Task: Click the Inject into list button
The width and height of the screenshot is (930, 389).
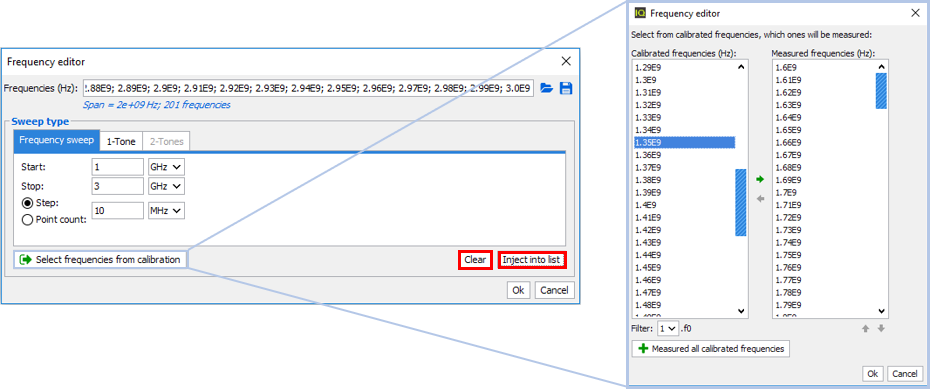Action: (532, 260)
